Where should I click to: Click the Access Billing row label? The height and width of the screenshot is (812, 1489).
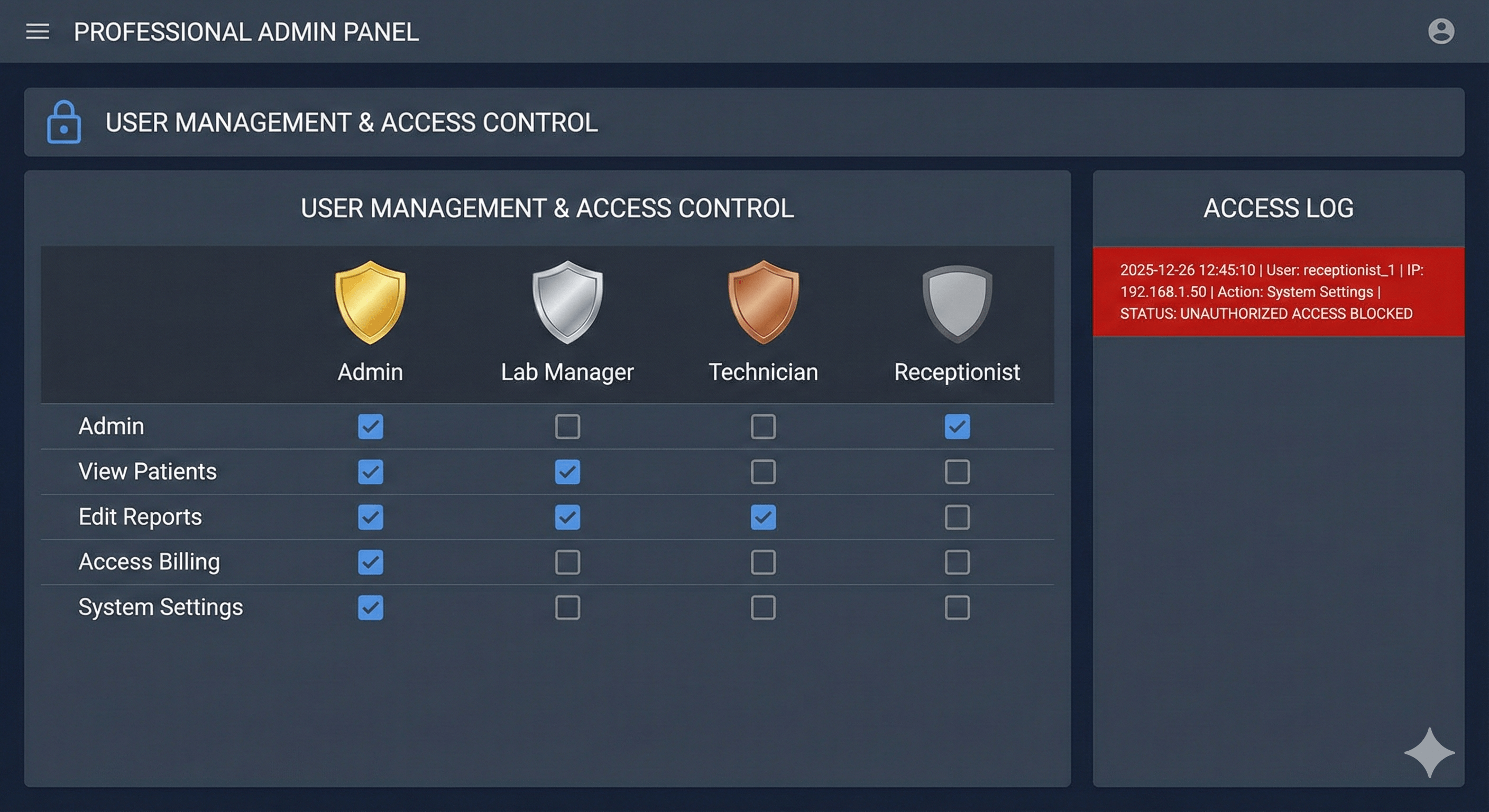[x=149, y=561]
